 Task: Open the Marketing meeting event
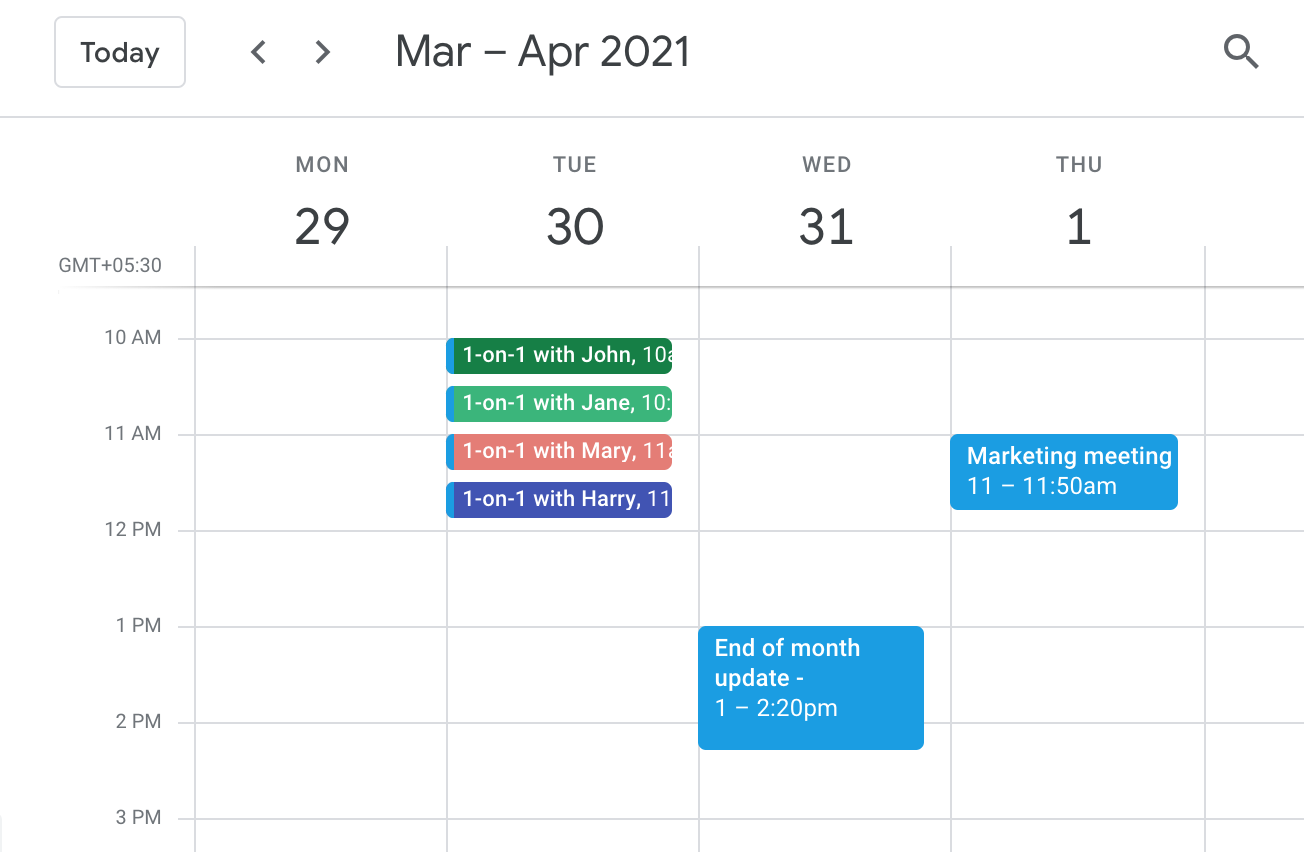tap(1064, 471)
